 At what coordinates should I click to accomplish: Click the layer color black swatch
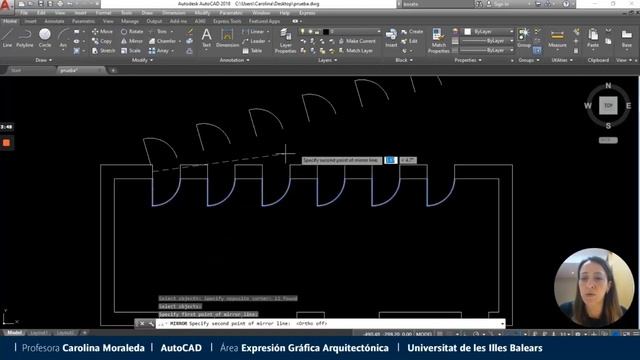(x=326, y=31)
